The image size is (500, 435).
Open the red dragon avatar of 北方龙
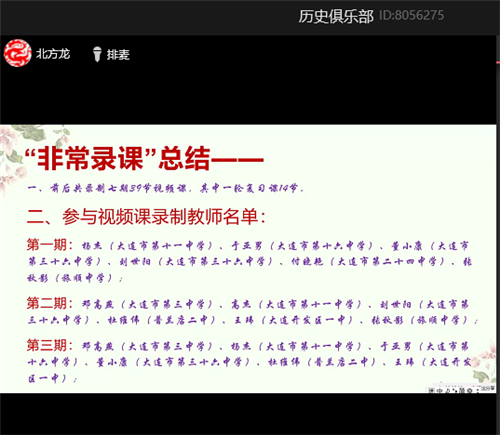(x=17, y=53)
